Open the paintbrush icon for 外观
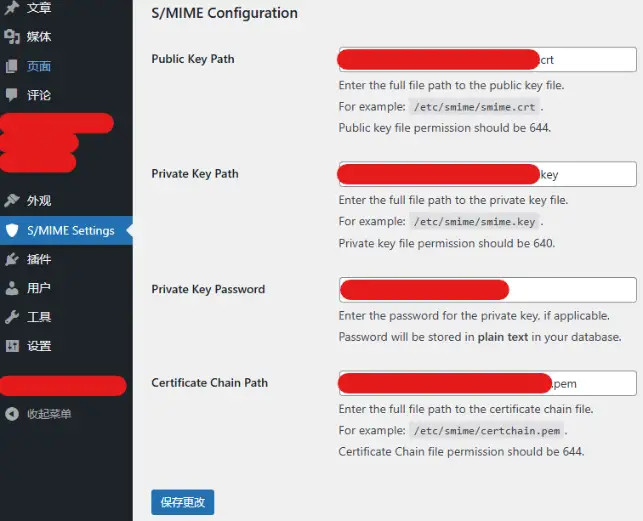 coord(12,200)
